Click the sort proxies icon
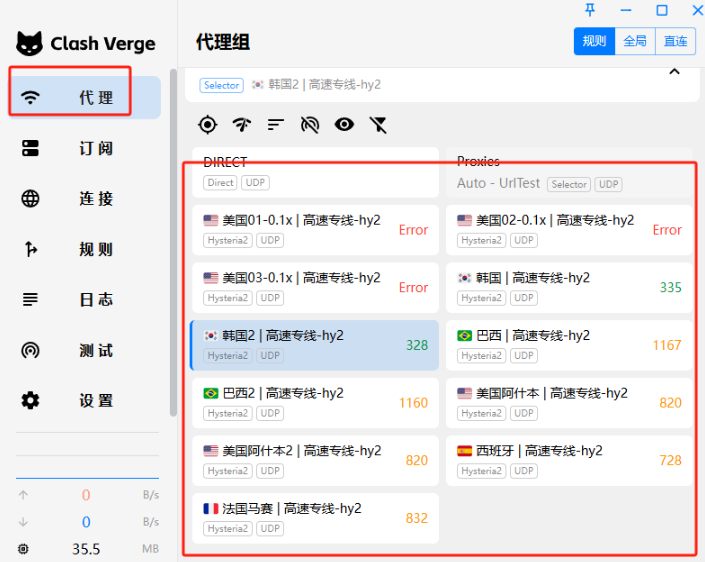 click(x=275, y=124)
